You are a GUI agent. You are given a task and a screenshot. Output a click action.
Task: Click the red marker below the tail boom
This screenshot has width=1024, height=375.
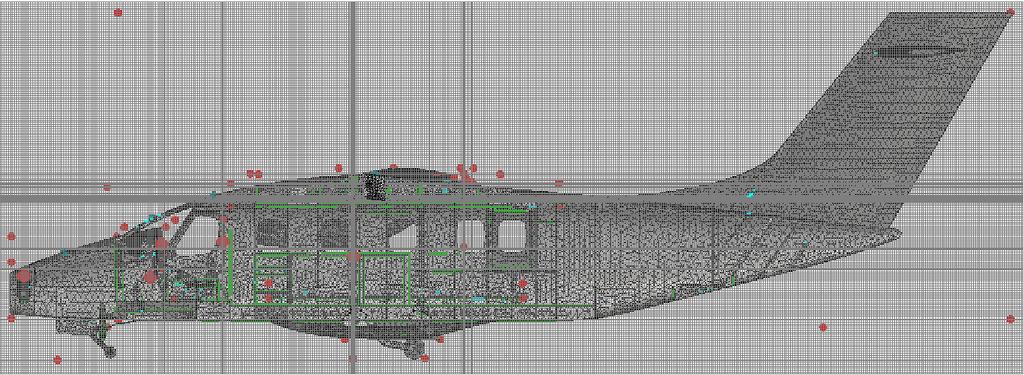pyautogui.click(x=823, y=327)
